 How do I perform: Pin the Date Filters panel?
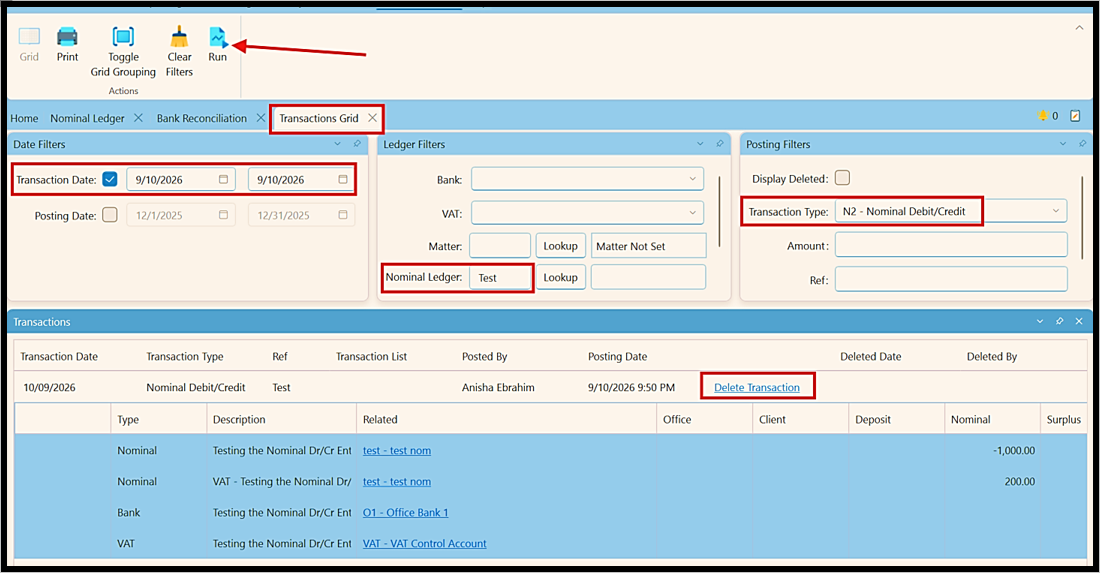357,144
